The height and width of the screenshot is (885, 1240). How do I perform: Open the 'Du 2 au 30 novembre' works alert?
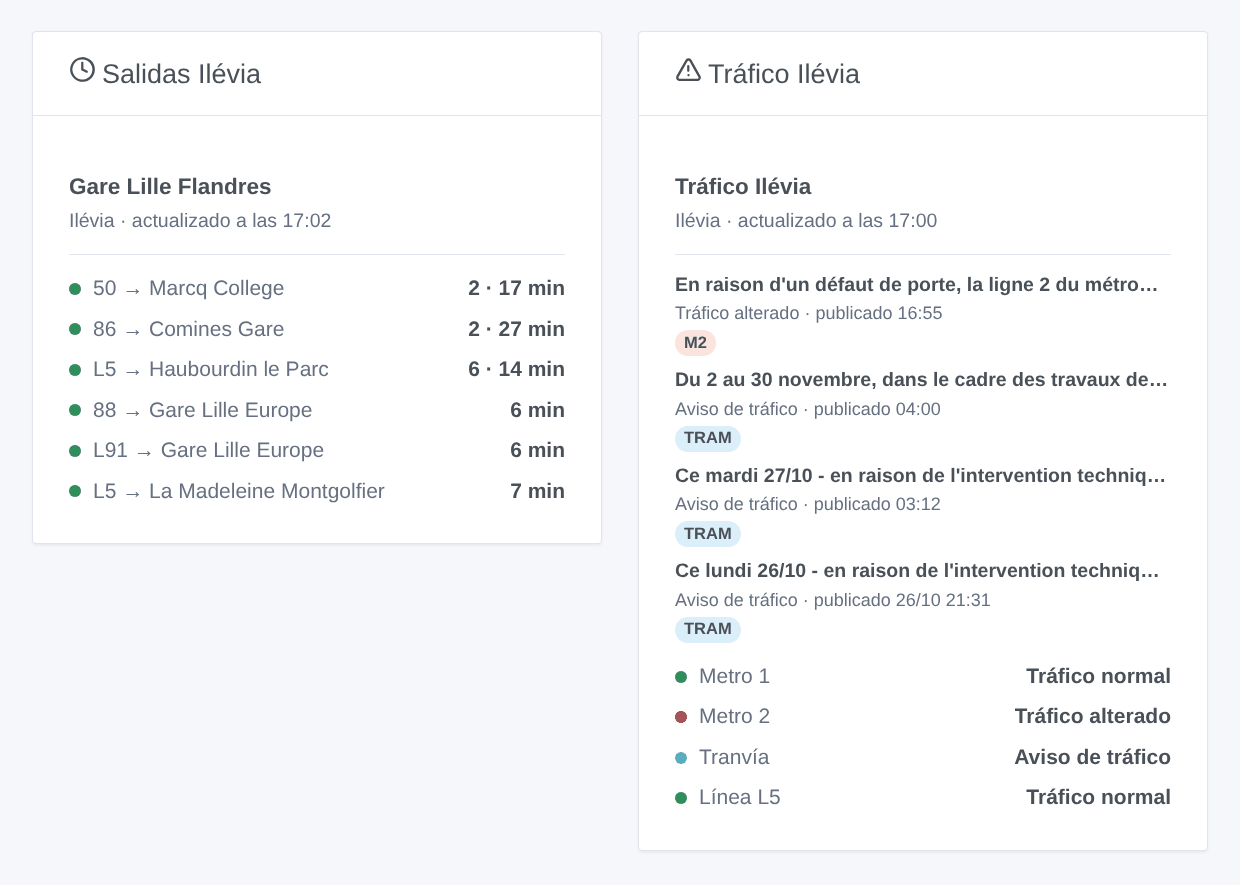click(921, 380)
